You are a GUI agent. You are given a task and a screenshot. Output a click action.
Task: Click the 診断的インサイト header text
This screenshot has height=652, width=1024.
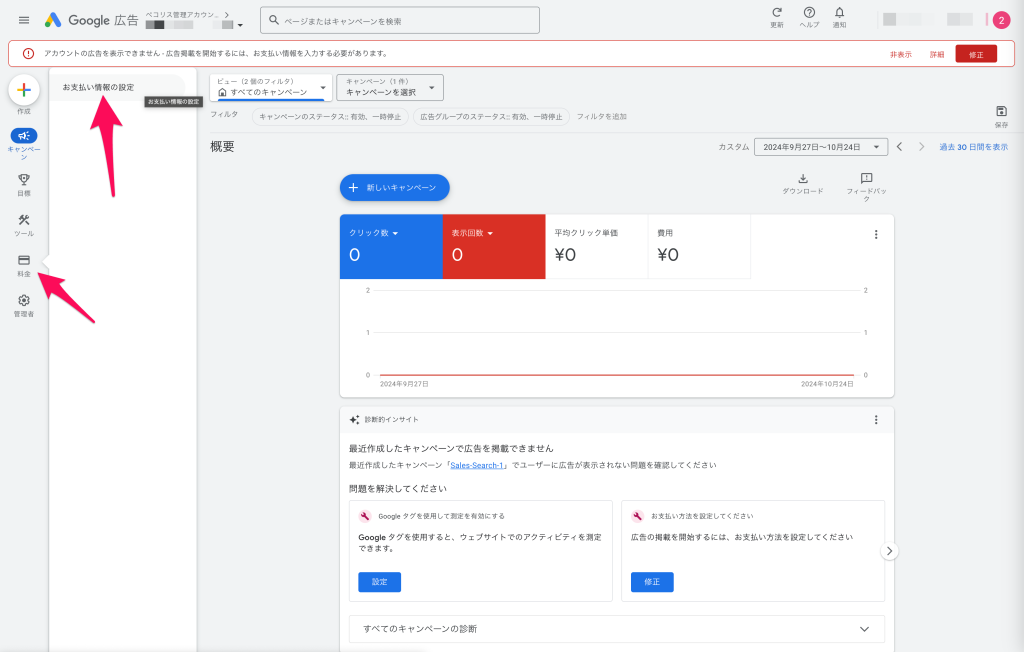[391, 419]
